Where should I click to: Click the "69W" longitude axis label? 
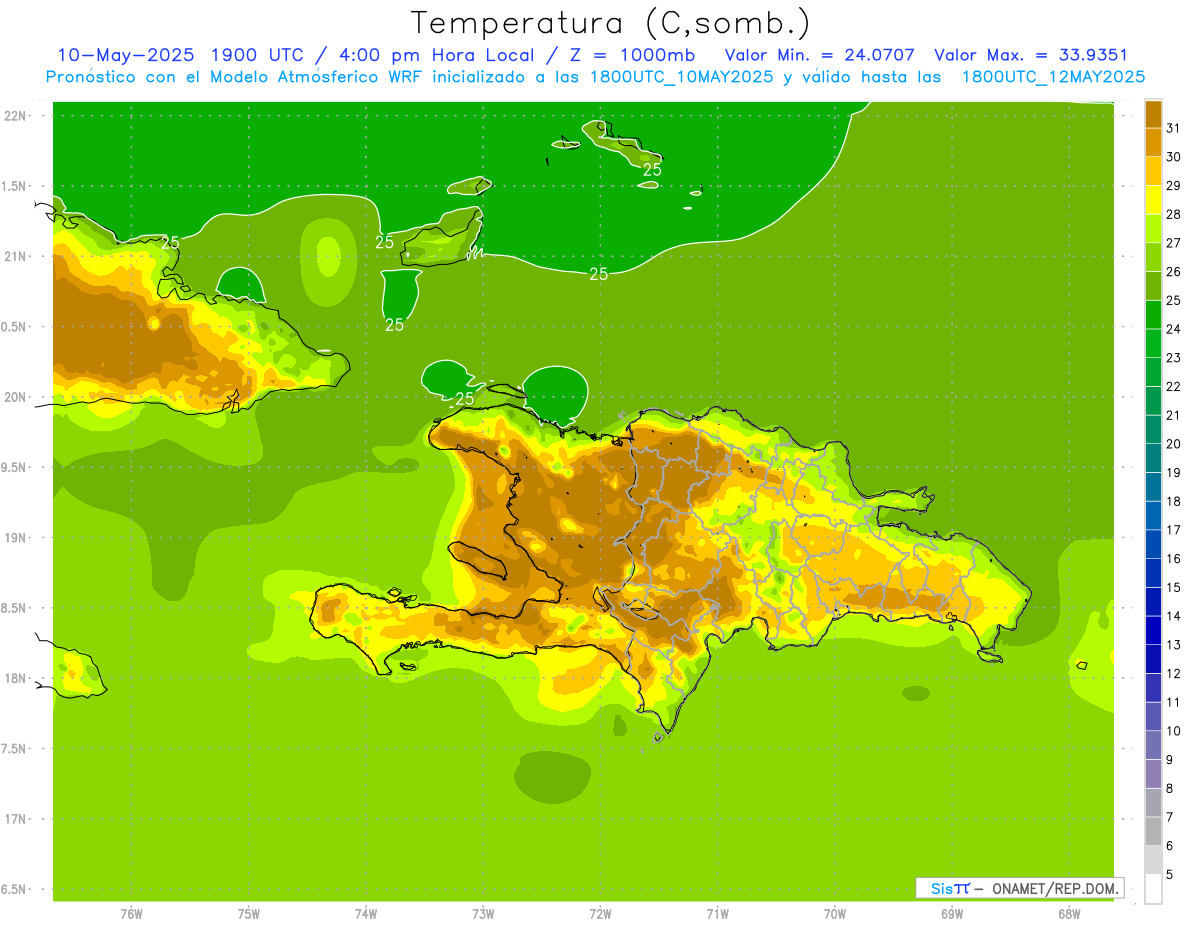[x=952, y=914]
